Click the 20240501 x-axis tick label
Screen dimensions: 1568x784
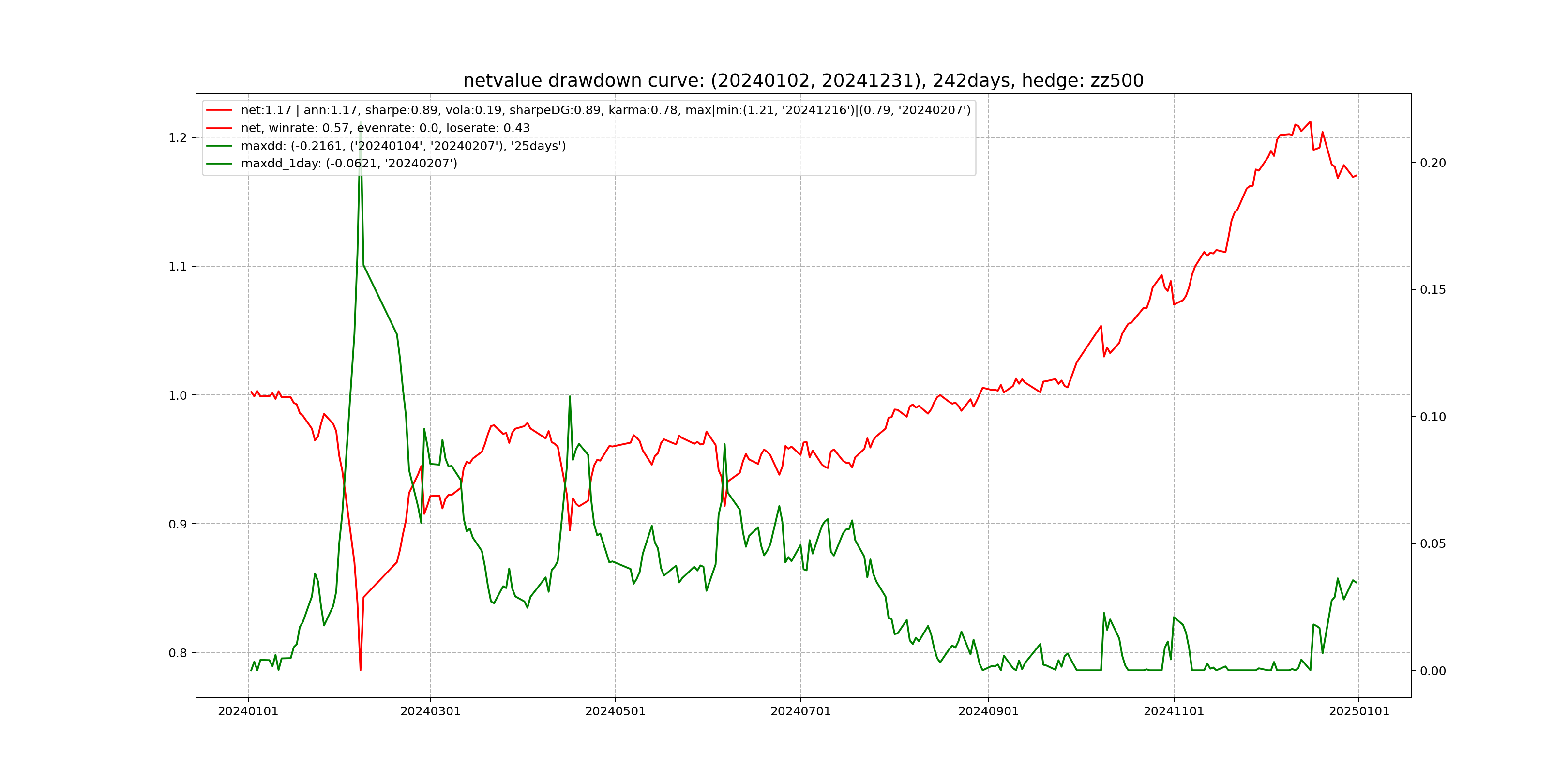(x=616, y=711)
